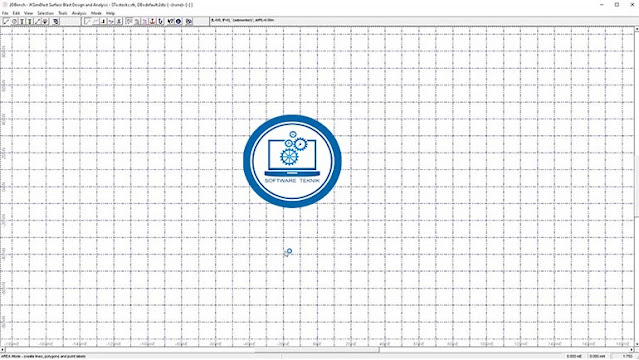
Task: Click the red anchor toolbar icon
Action: [x=152, y=21]
